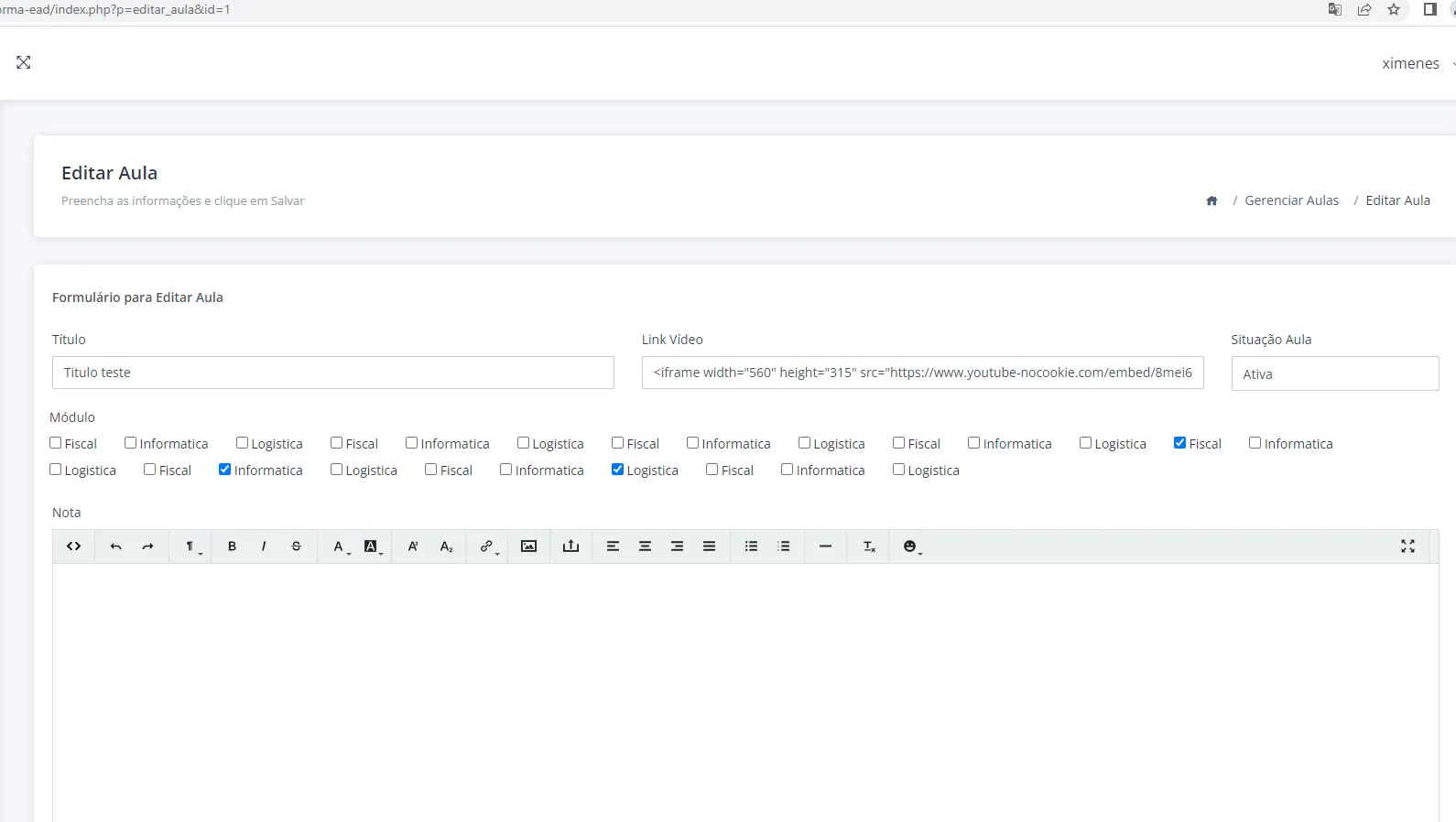Undo the last edit
Image resolution: width=1456 pixels, height=822 pixels.
tap(115, 546)
